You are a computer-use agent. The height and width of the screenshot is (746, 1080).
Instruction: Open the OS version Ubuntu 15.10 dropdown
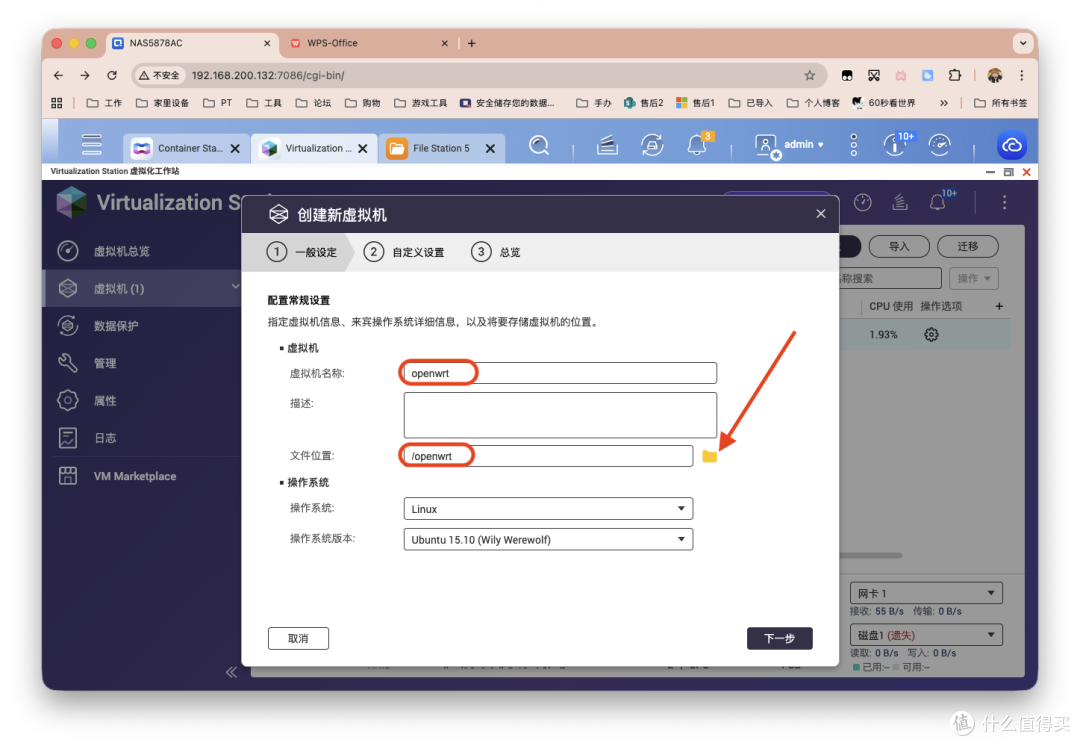pyautogui.click(x=548, y=539)
